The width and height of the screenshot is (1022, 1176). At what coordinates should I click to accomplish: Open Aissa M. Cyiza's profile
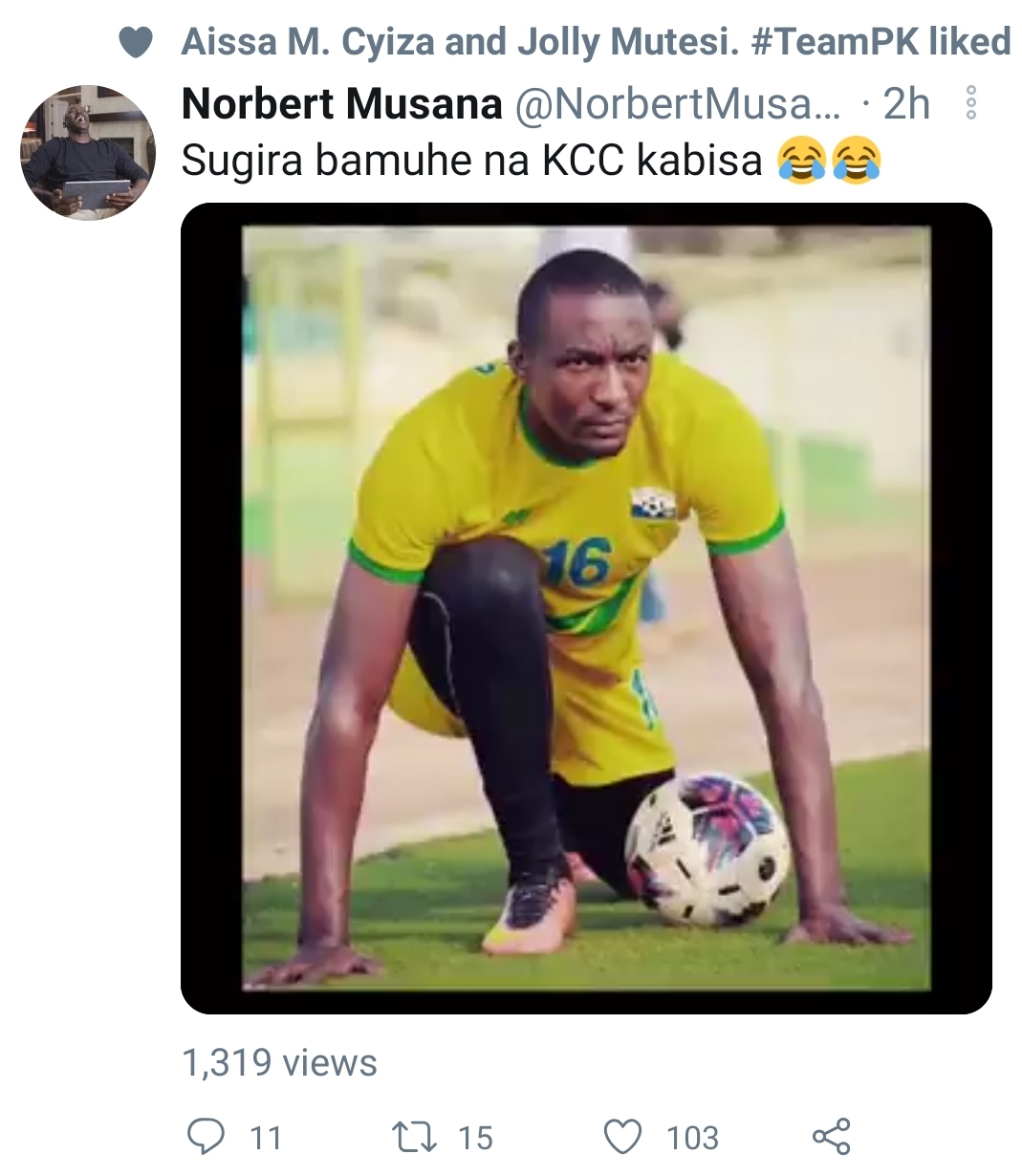click(x=315, y=42)
